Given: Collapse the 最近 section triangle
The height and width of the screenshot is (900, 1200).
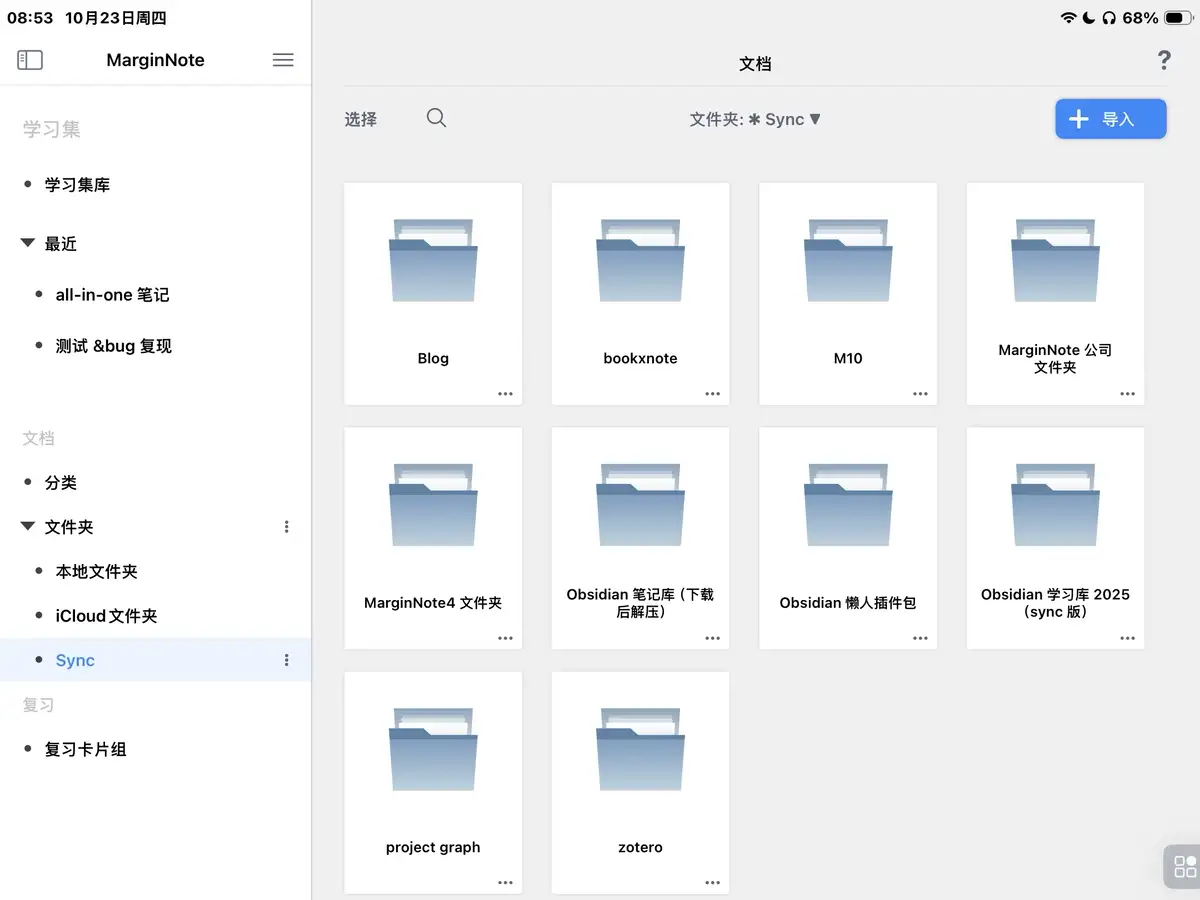Looking at the screenshot, I should (28, 243).
